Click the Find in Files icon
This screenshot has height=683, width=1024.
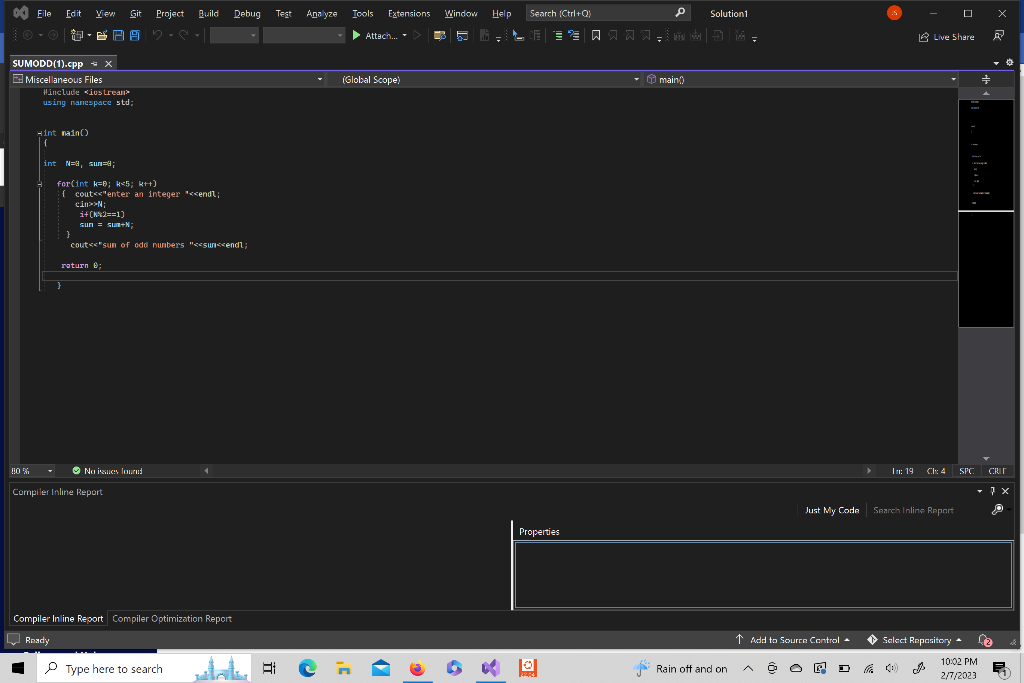[x=440, y=36]
